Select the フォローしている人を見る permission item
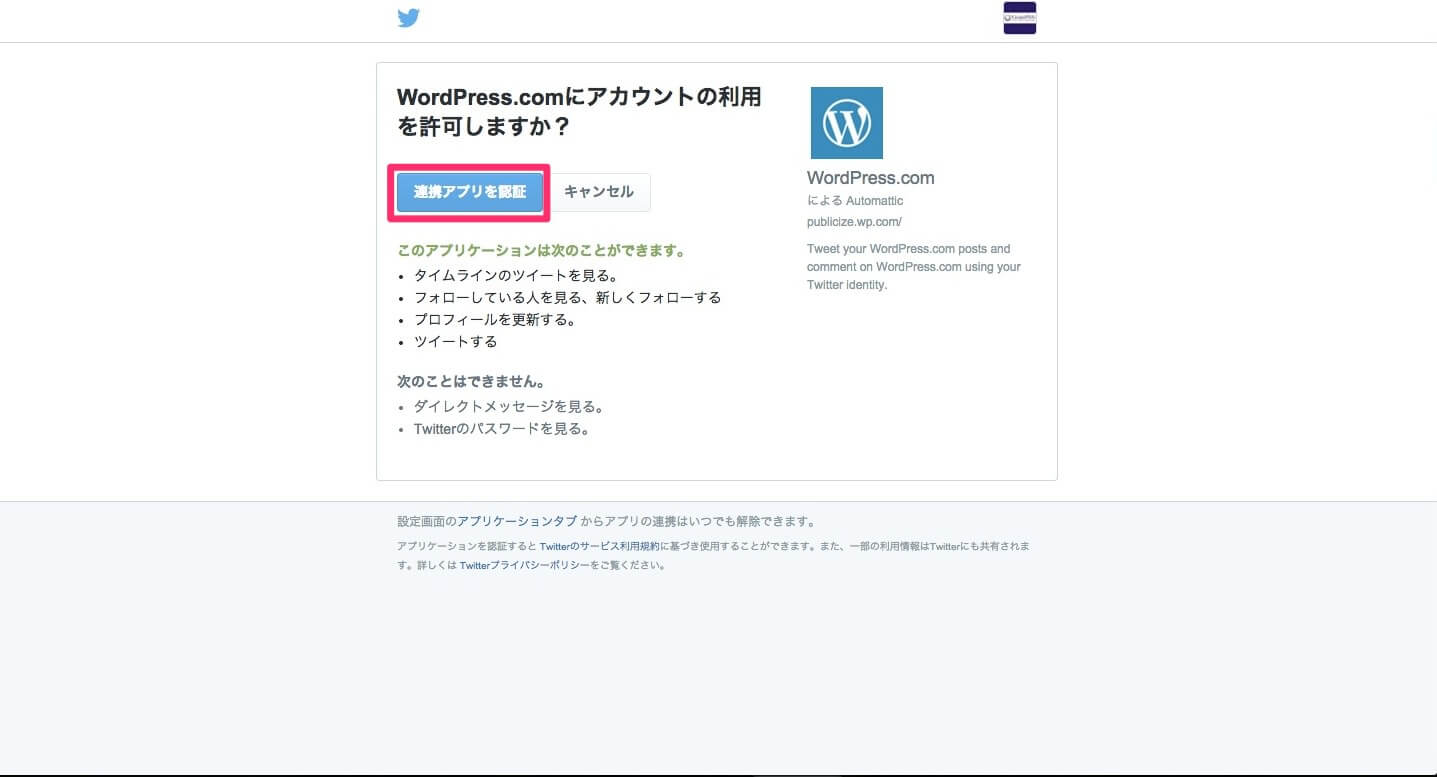 pyautogui.click(x=567, y=297)
